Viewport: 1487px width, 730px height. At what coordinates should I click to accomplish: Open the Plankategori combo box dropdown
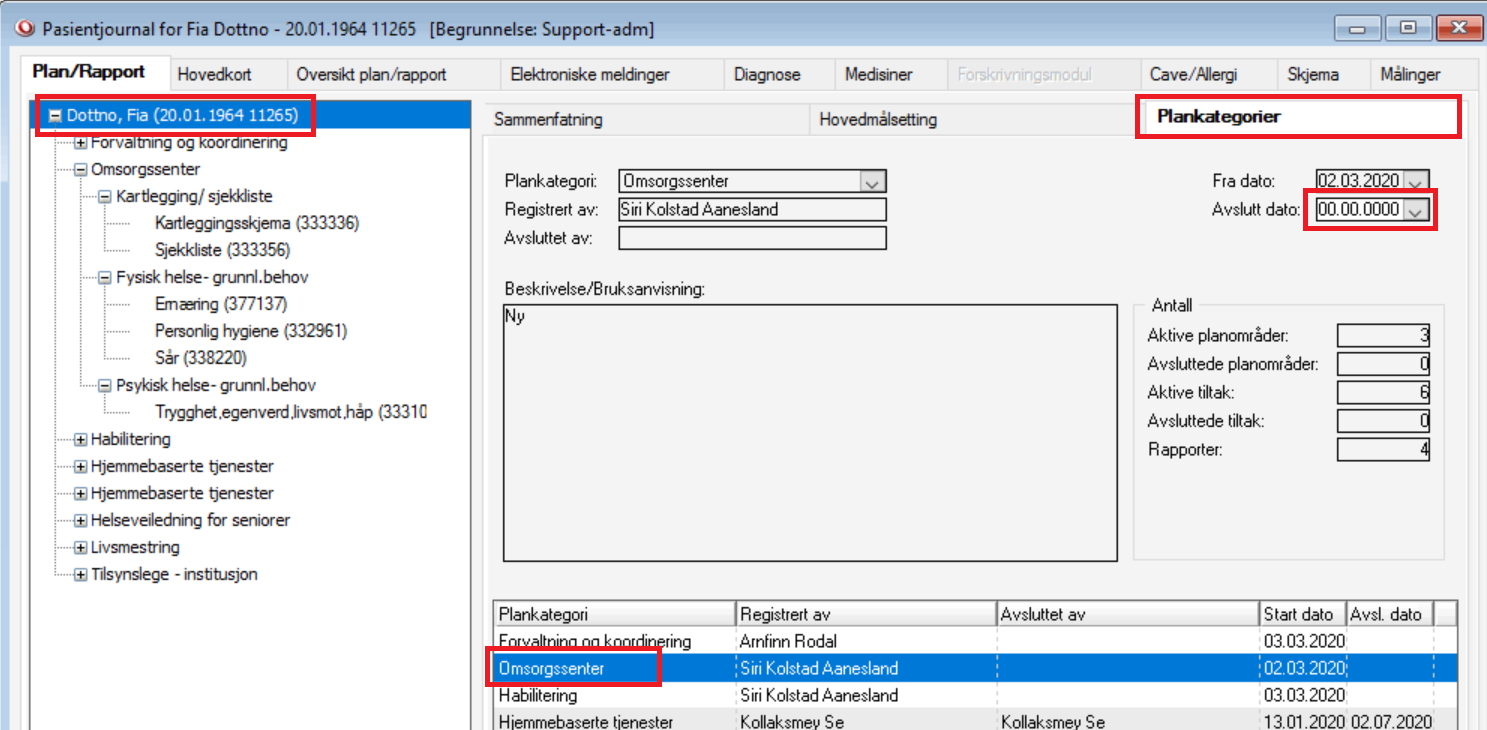pos(872,182)
